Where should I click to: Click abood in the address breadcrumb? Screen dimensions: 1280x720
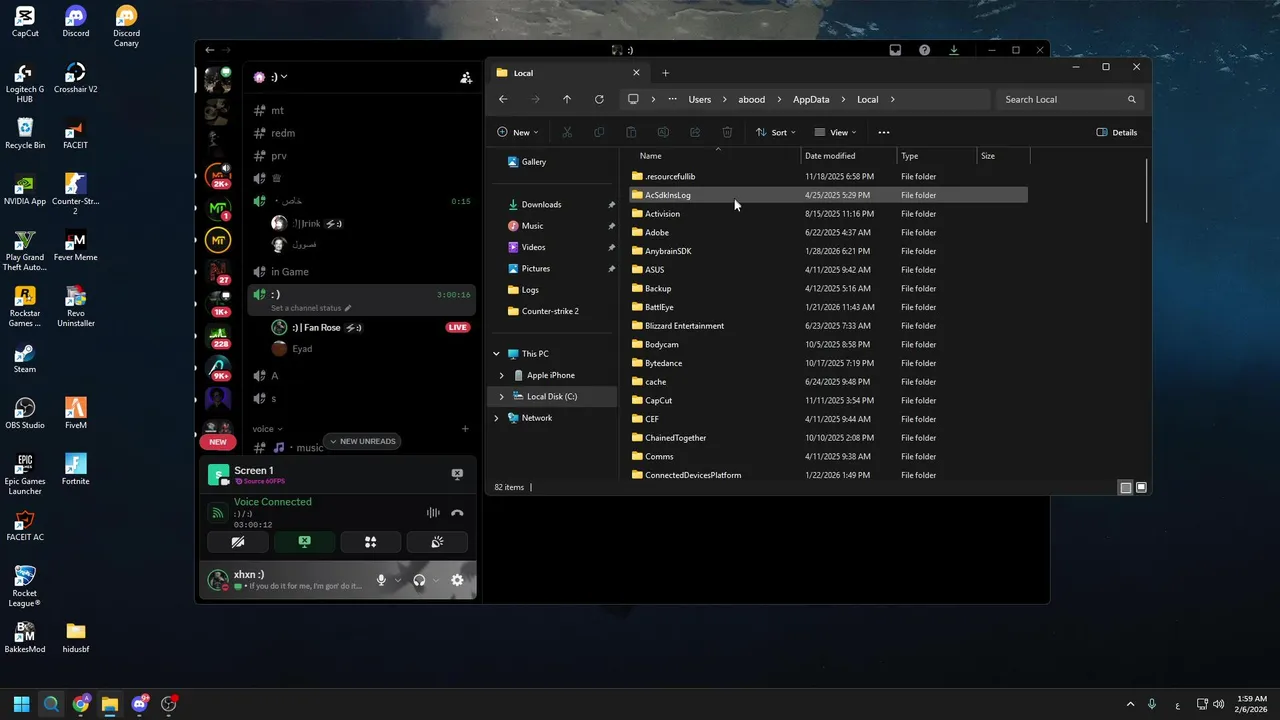[x=752, y=99]
